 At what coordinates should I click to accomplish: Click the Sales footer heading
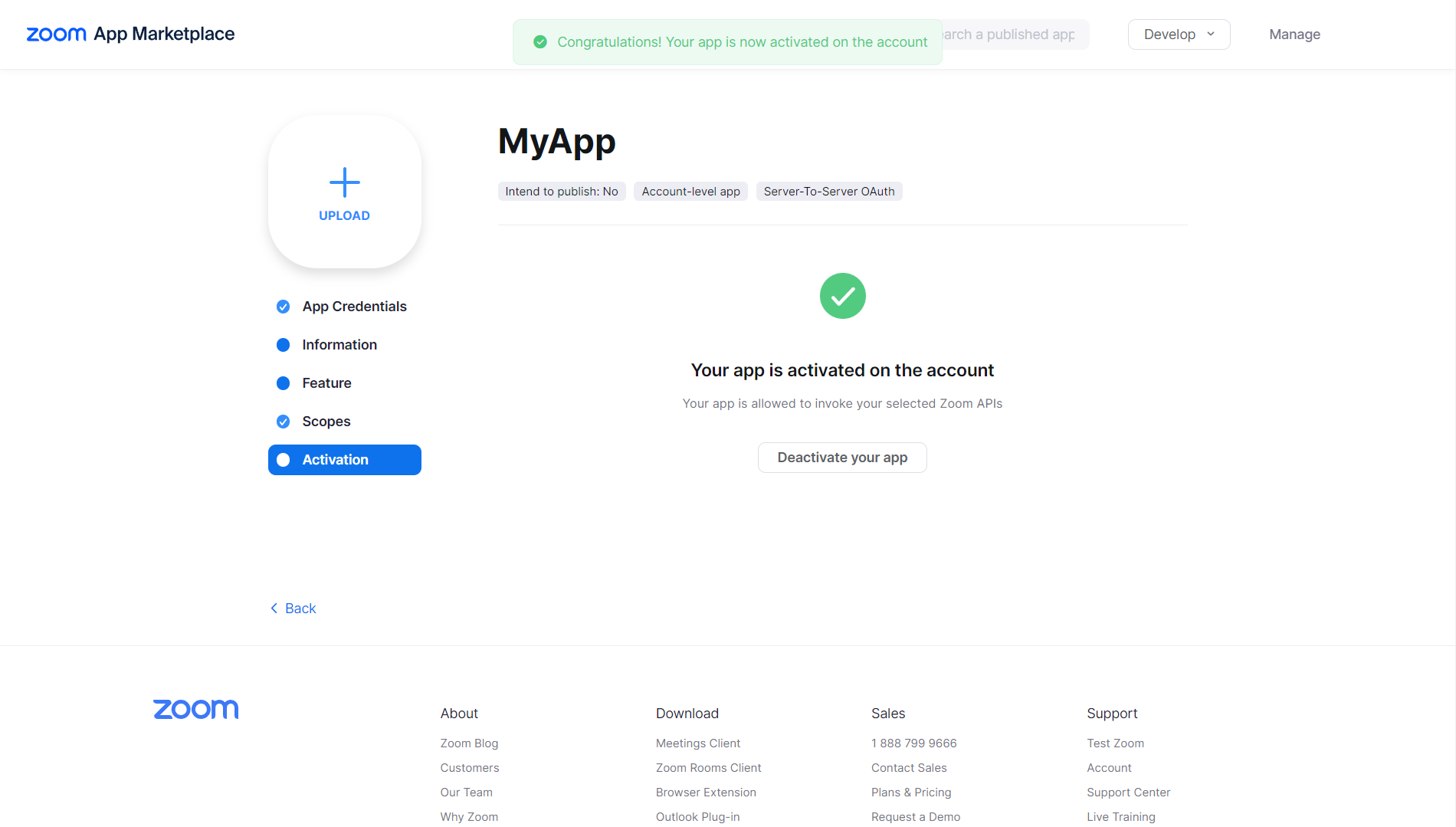888,714
